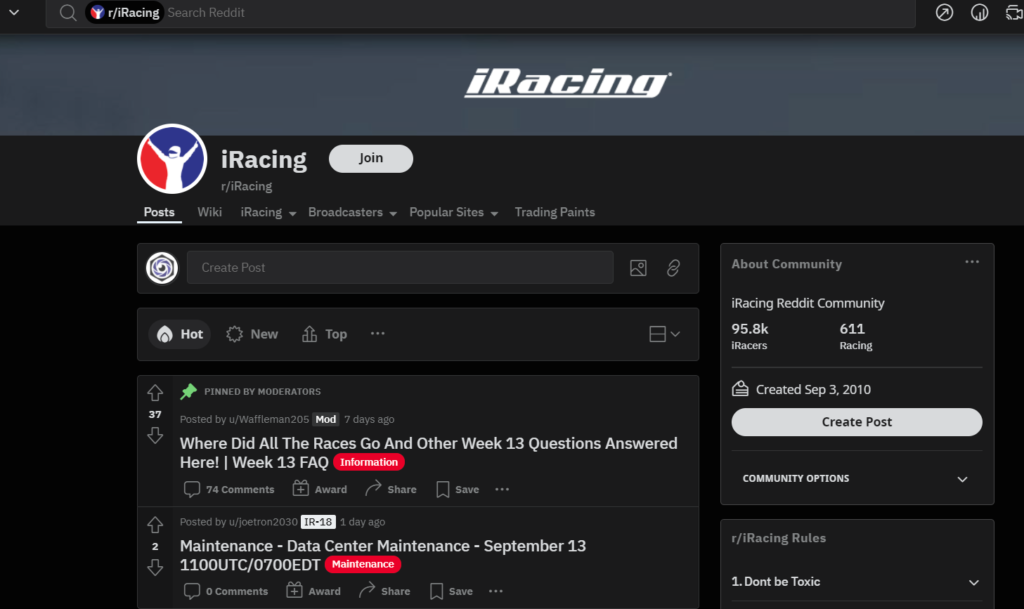Join the iRacing community
This screenshot has width=1024, height=609.
pyautogui.click(x=371, y=159)
